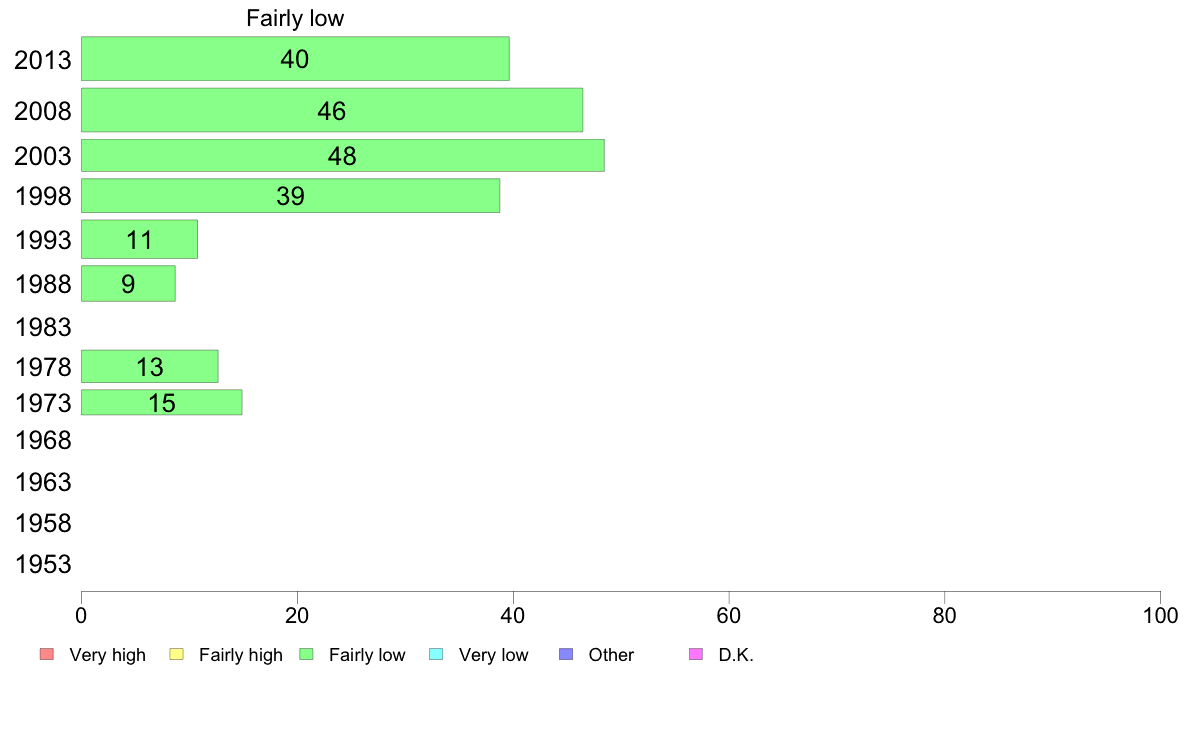The image size is (1188, 736).
Task: Select the 1993 bar showing 11
Action: pyautogui.click(x=139, y=240)
